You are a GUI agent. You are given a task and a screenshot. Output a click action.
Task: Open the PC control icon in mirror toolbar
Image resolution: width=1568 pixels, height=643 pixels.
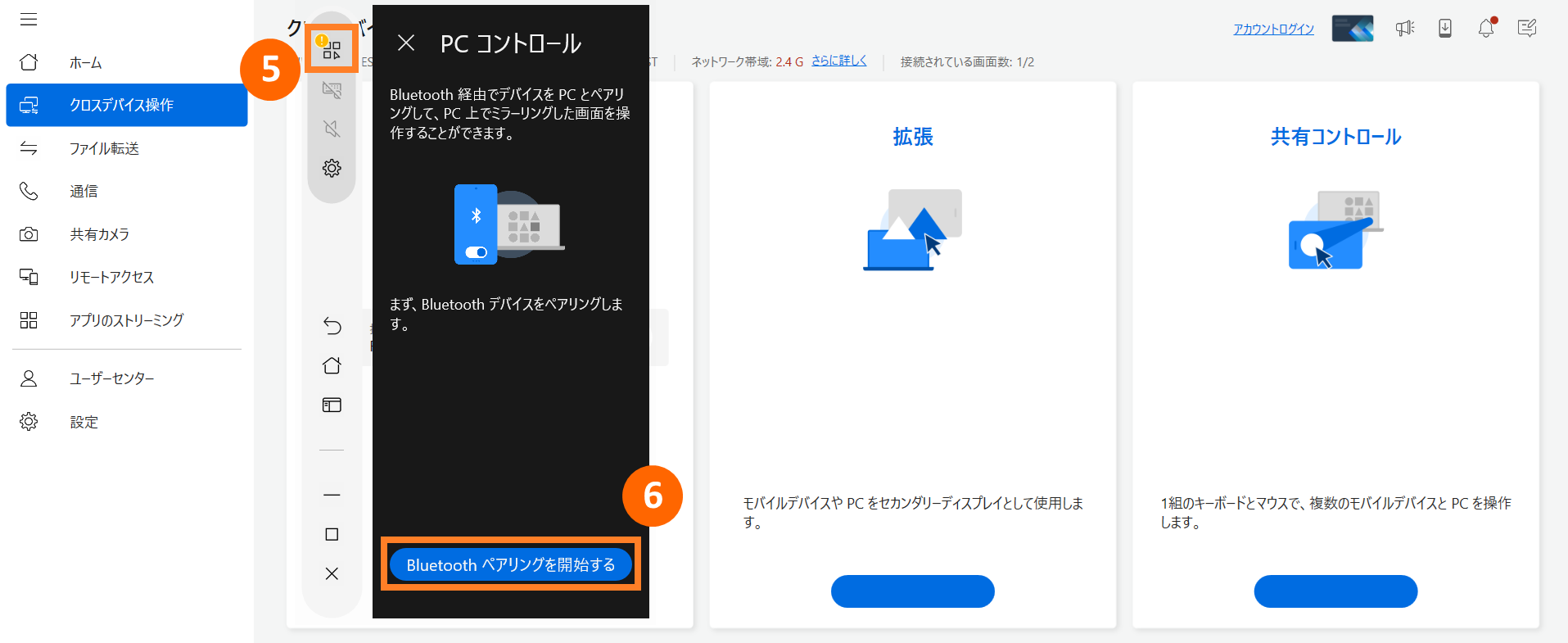331,50
